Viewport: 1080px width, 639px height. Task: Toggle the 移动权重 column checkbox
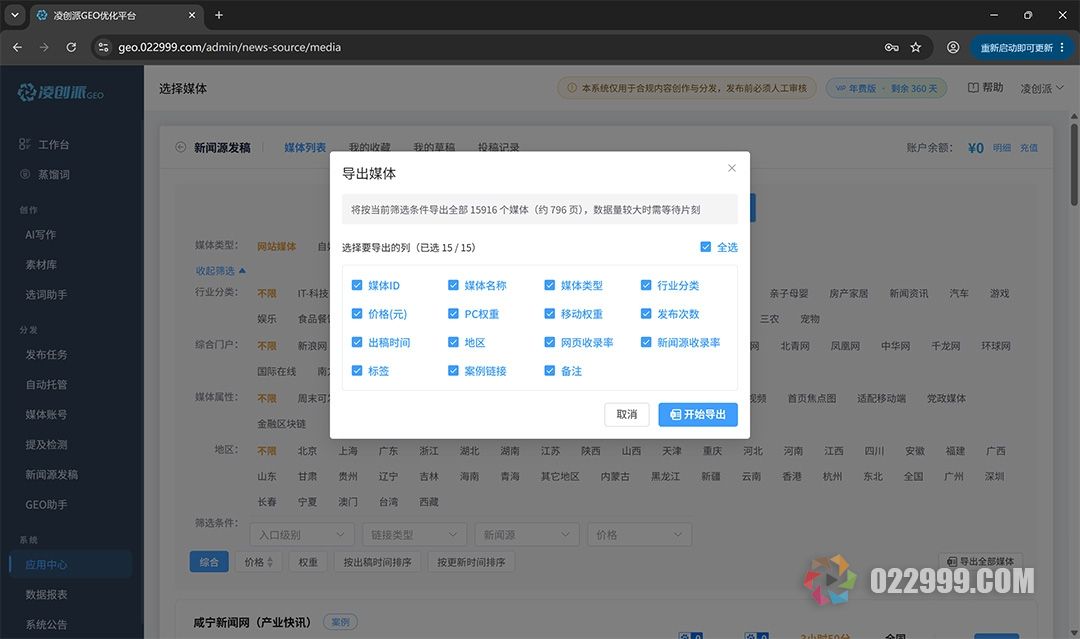(x=550, y=313)
